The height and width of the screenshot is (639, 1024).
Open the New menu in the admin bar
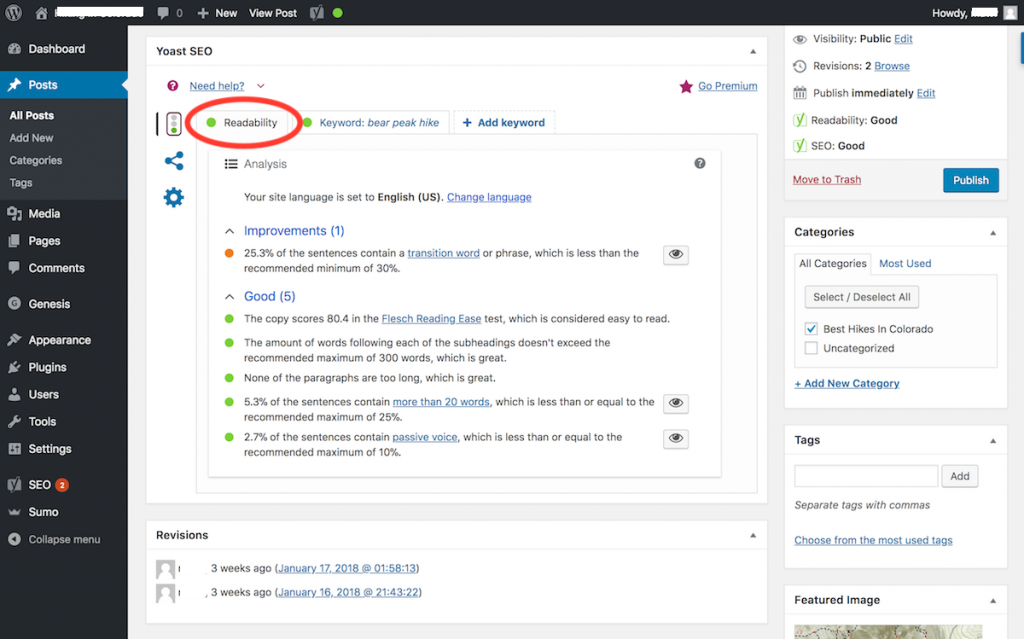(x=217, y=13)
